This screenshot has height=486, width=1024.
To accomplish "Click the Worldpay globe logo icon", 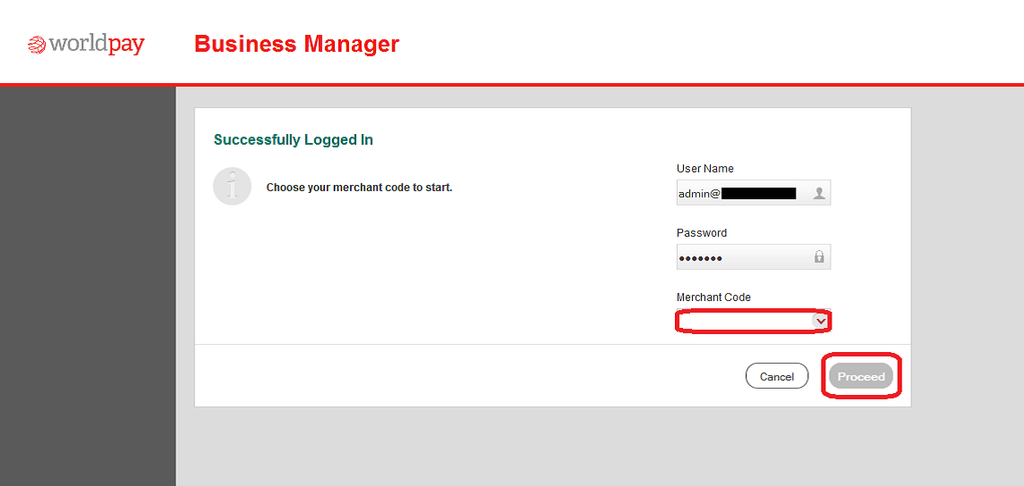I will tap(37, 45).
